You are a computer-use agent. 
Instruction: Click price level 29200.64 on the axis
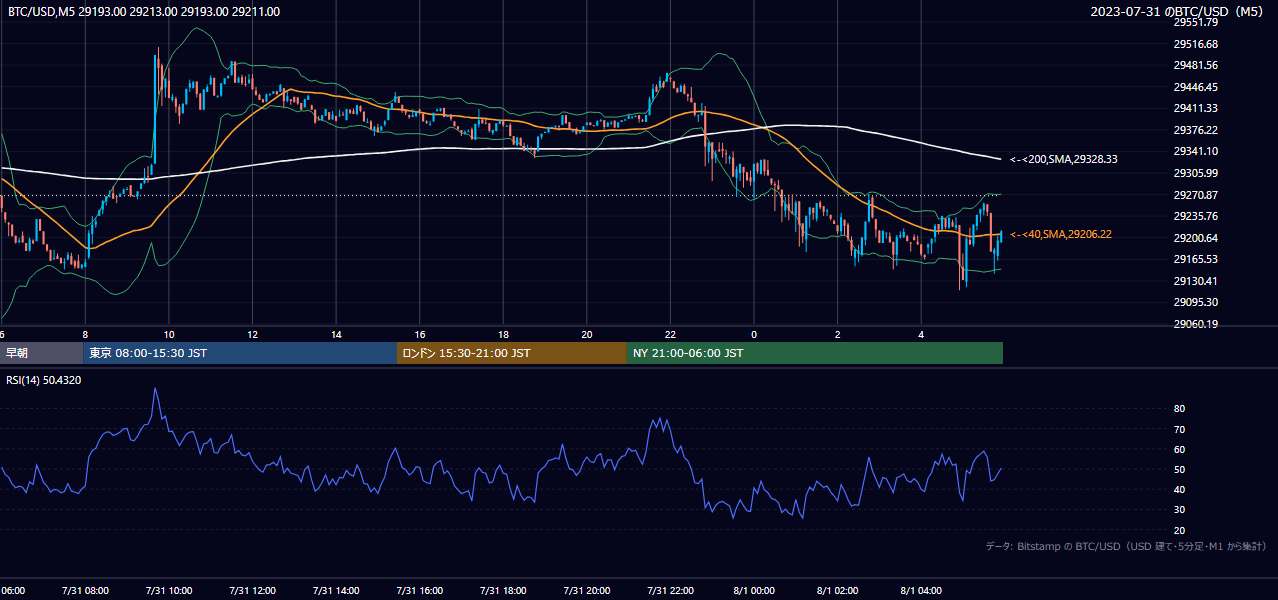click(x=1195, y=238)
